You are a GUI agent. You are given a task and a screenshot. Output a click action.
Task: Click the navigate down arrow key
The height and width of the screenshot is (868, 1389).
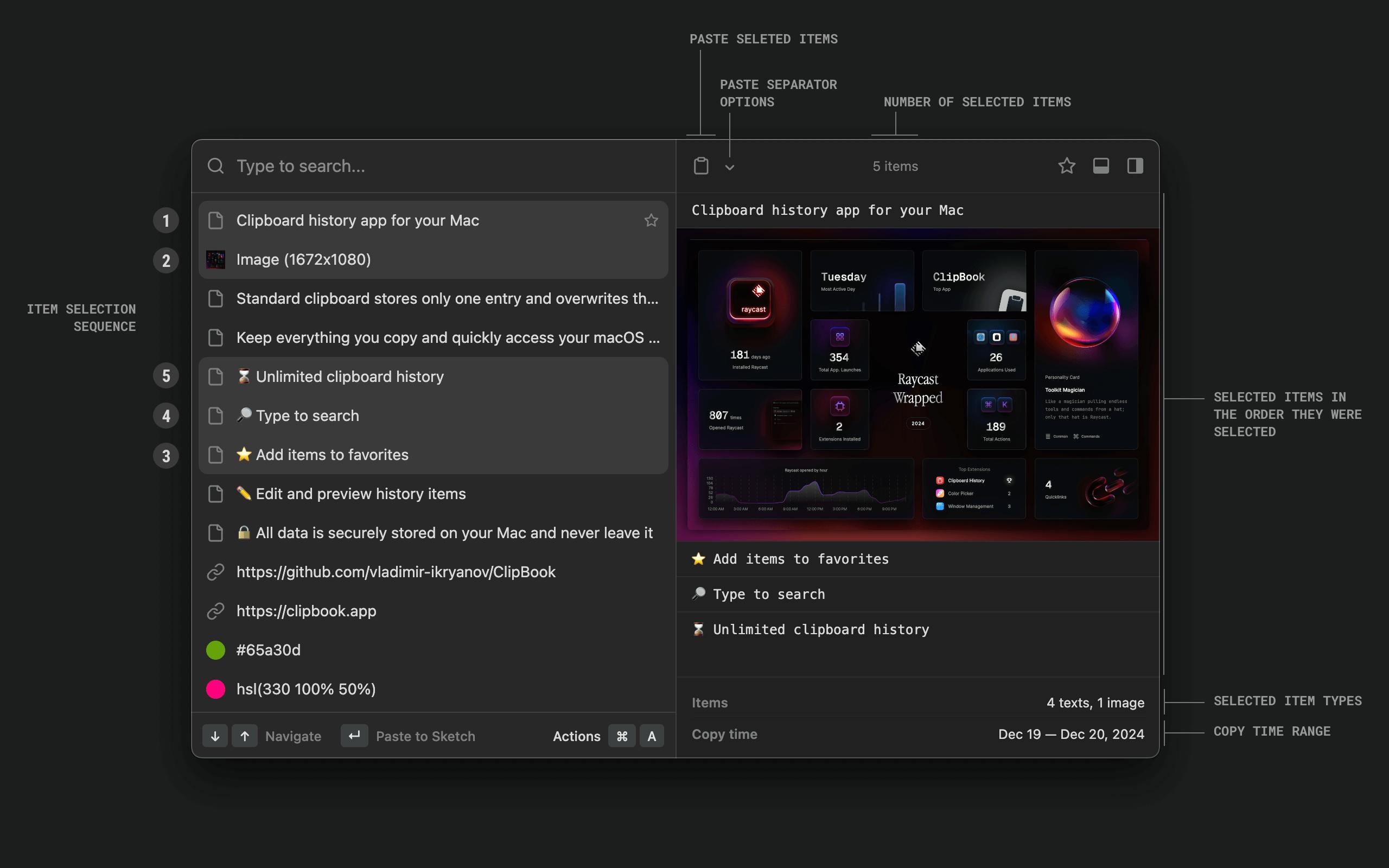pos(215,736)
